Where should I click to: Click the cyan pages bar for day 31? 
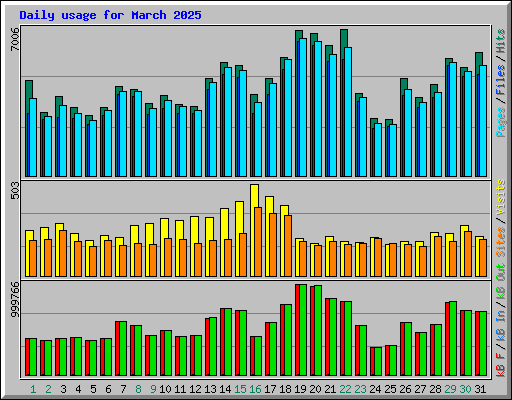pyautogui.click(x=483, y=121)
